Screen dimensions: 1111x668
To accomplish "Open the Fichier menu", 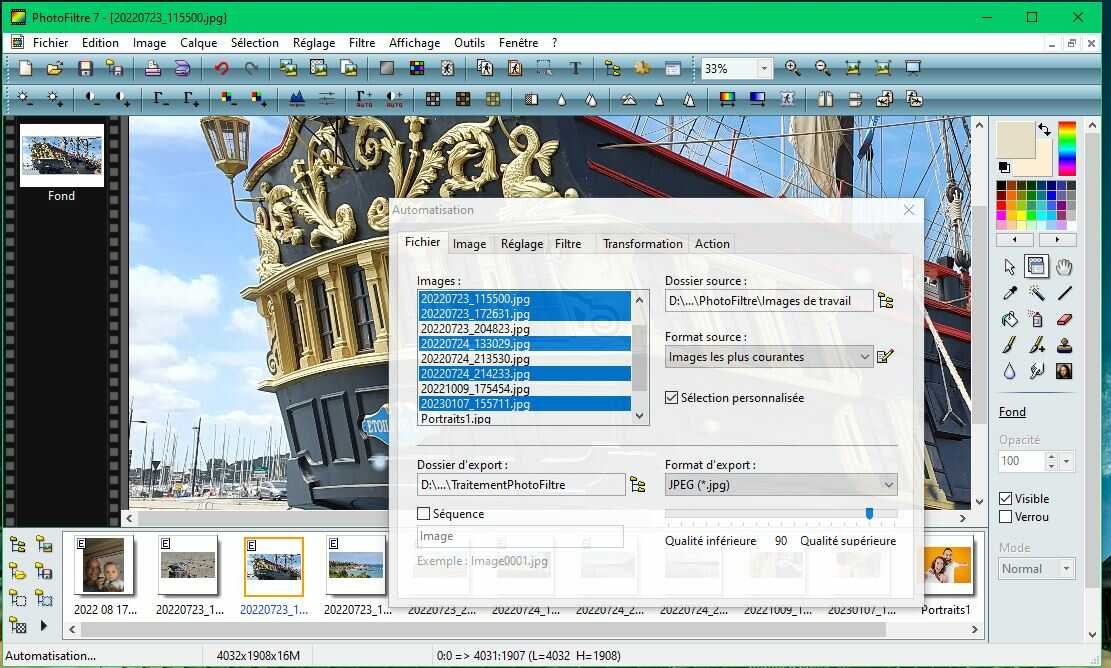I will tap(50, 43).
